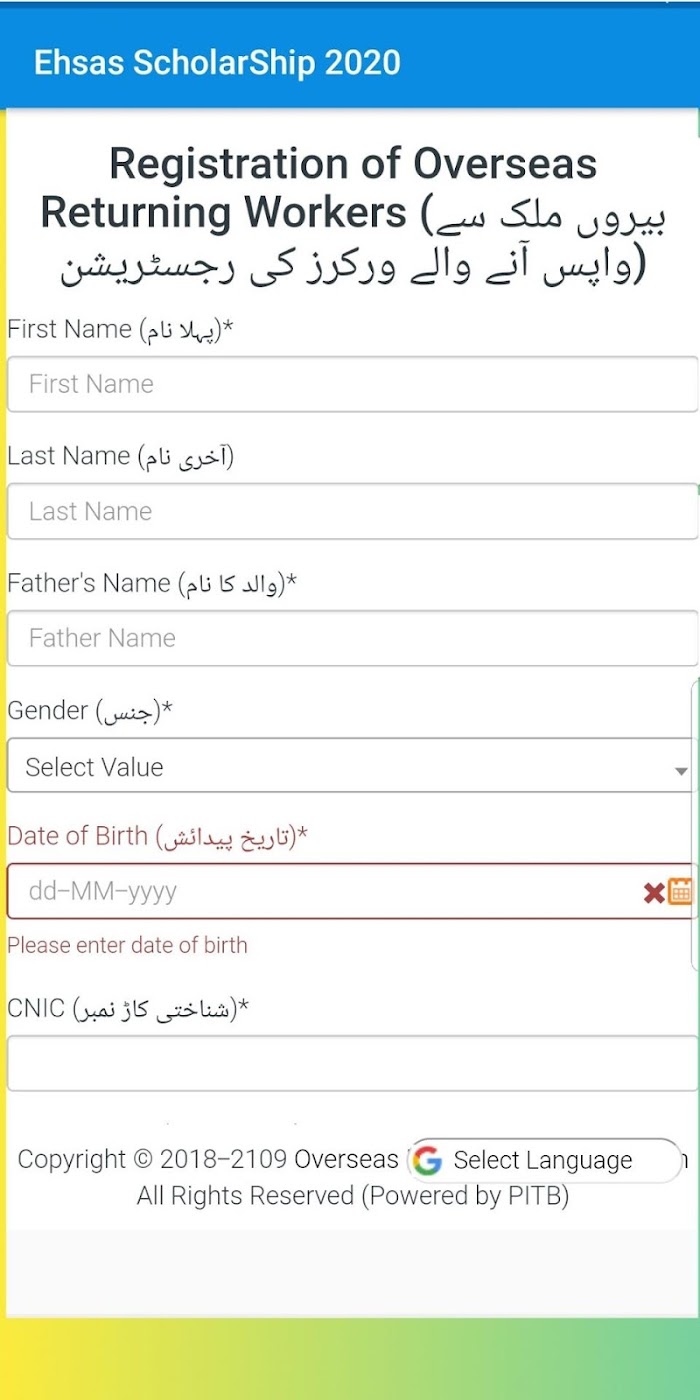
Task: Click the 'Please enter date of birth' error text
Action: [x=127, y=945]
